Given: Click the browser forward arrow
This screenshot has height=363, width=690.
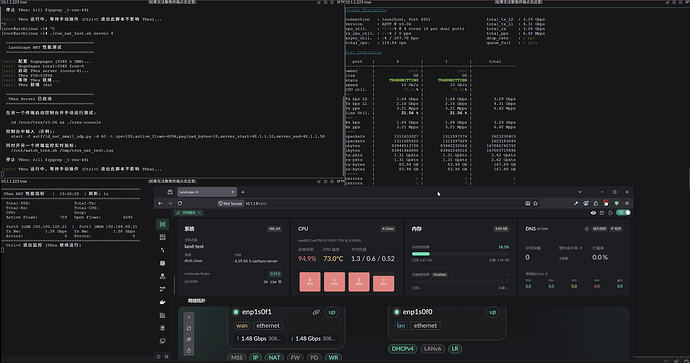Looking at the screenshot, I should (170, 203).
